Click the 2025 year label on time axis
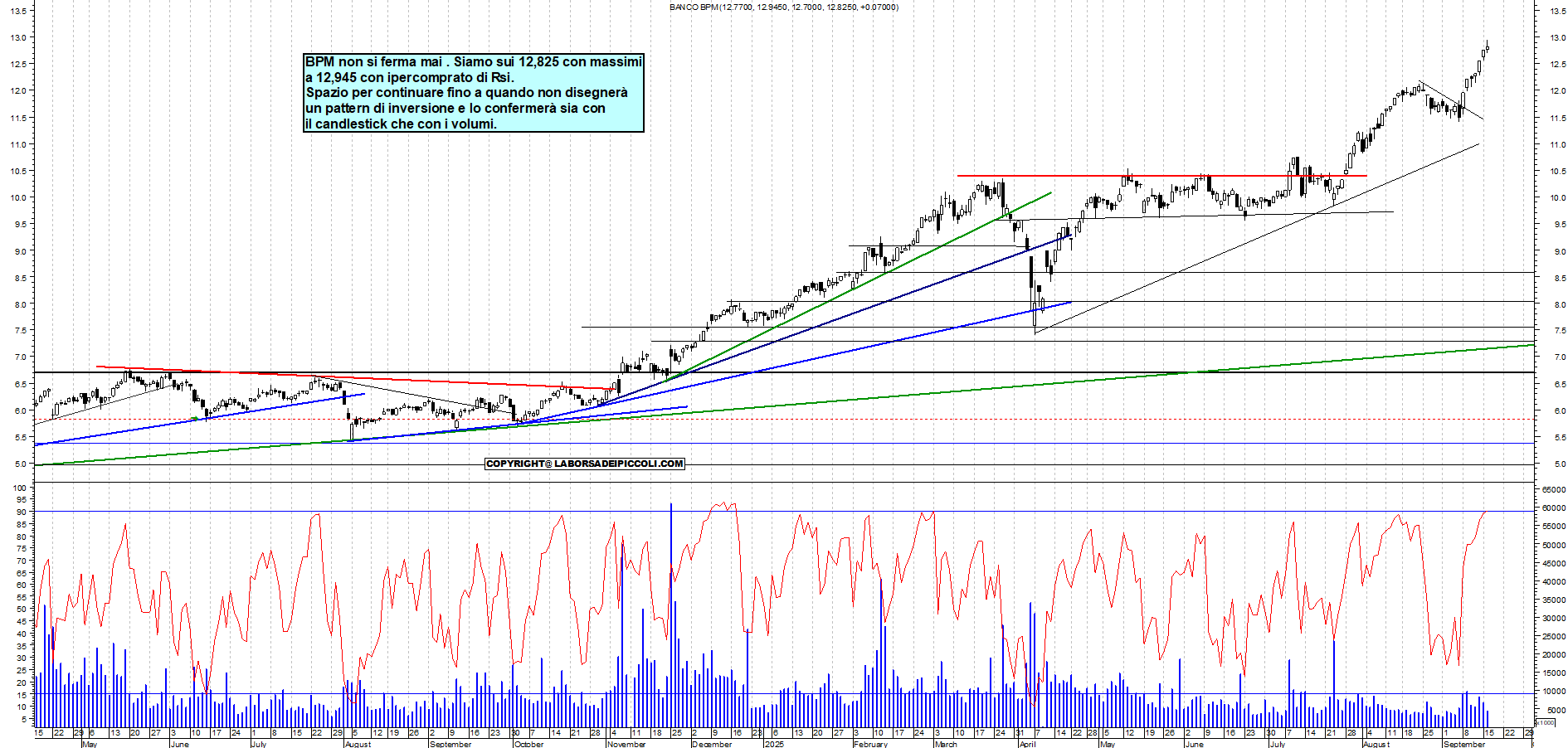 pyautogui.click(x=773, y=744)
